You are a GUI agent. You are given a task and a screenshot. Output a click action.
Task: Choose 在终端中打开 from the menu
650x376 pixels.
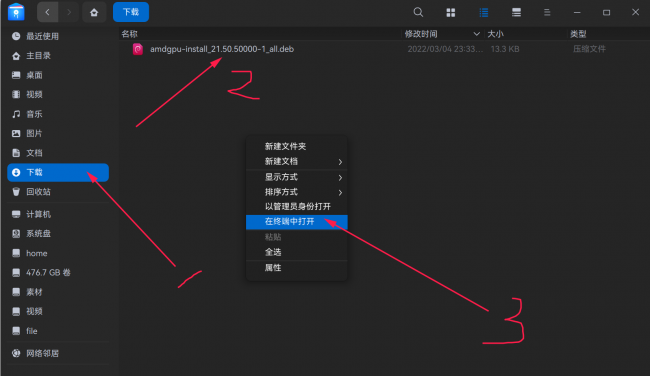[x=297, y=222]
